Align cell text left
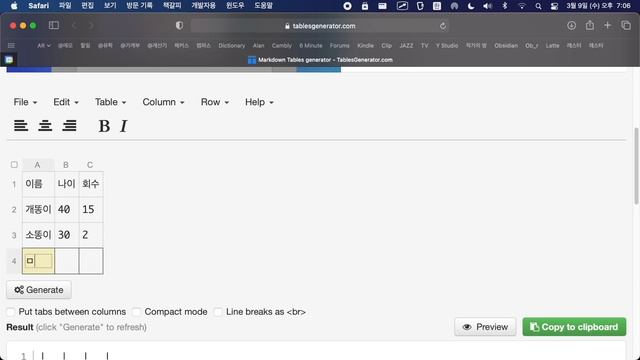This screenshot has width=640, height=360. point(21,126)
